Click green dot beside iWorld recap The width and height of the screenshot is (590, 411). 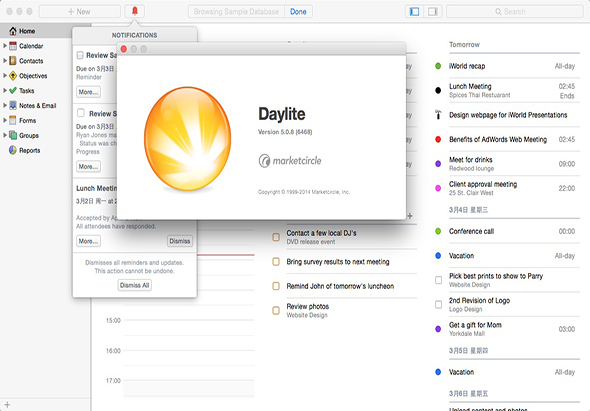[x=438, y=66]
